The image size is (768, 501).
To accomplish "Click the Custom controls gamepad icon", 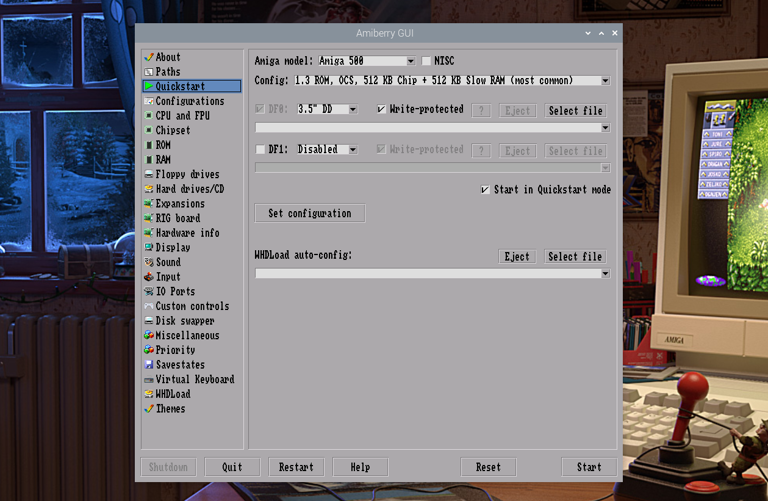I will (149, 306).
